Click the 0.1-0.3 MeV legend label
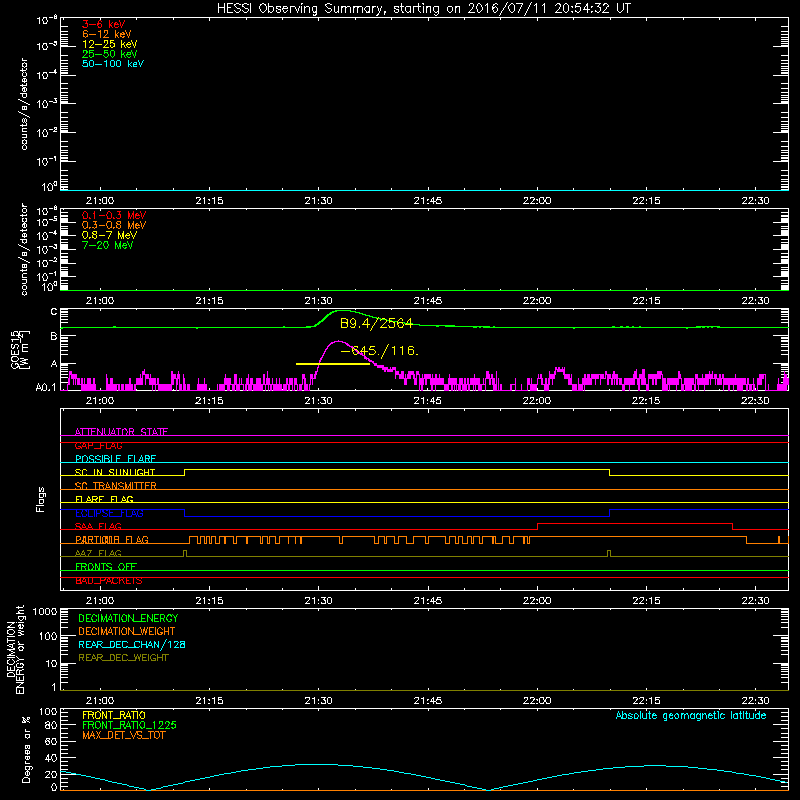 pos(114,215)
